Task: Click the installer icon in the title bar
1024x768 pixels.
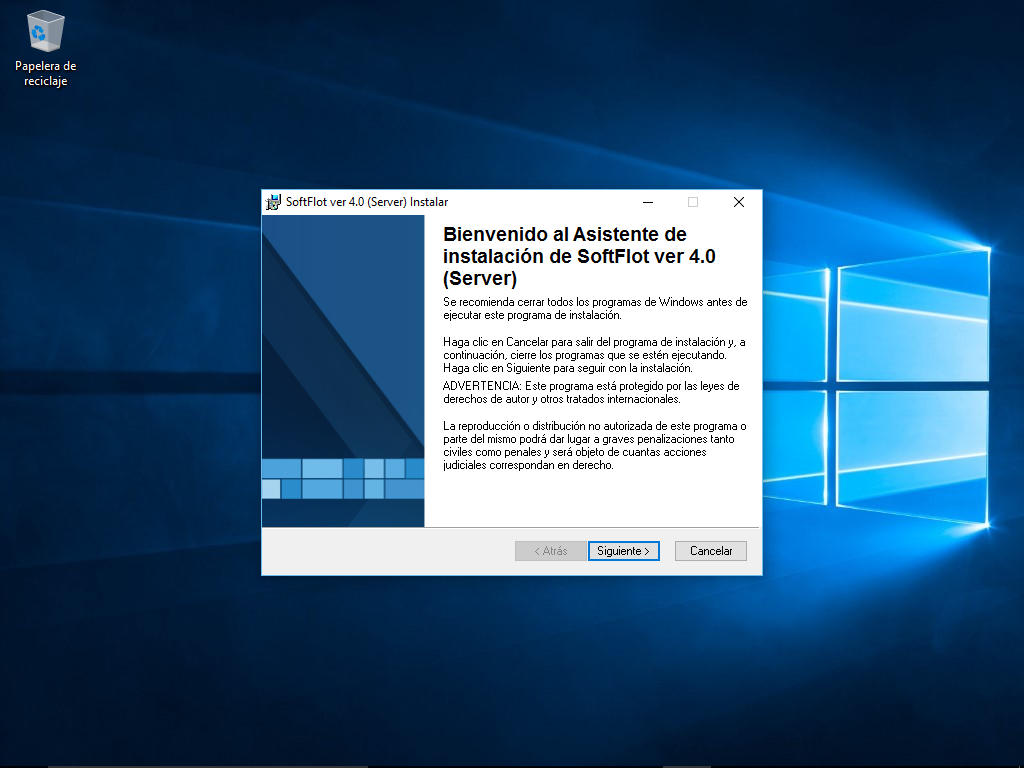Action: point(273,202)
